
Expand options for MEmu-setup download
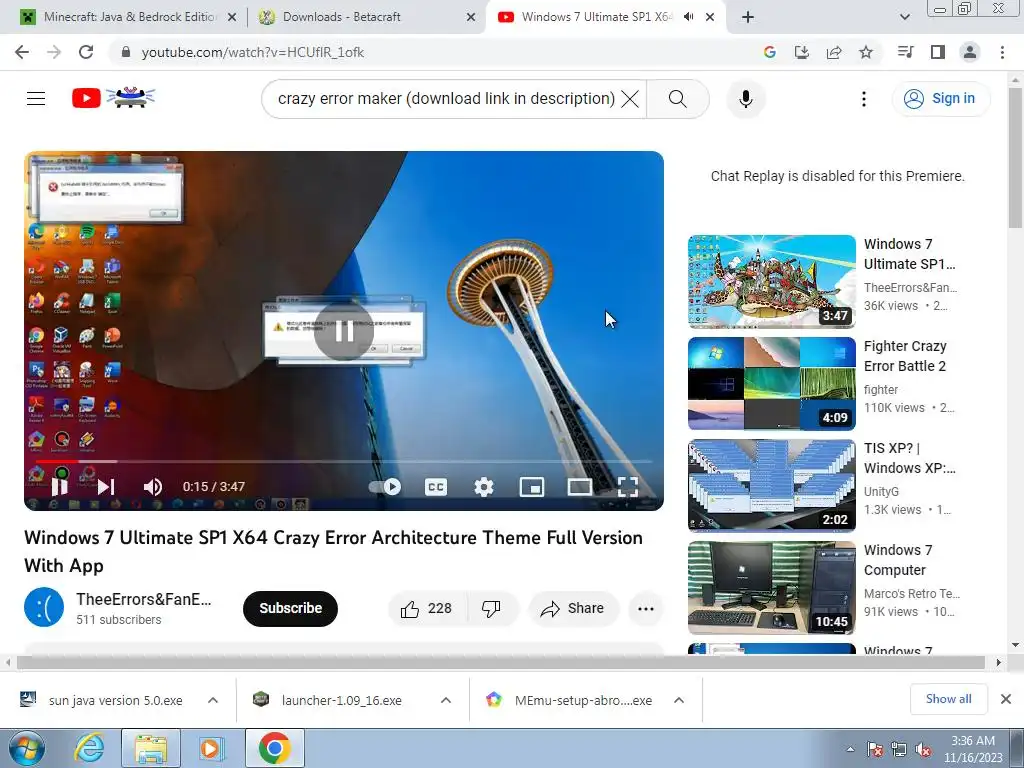click(679, 700)
